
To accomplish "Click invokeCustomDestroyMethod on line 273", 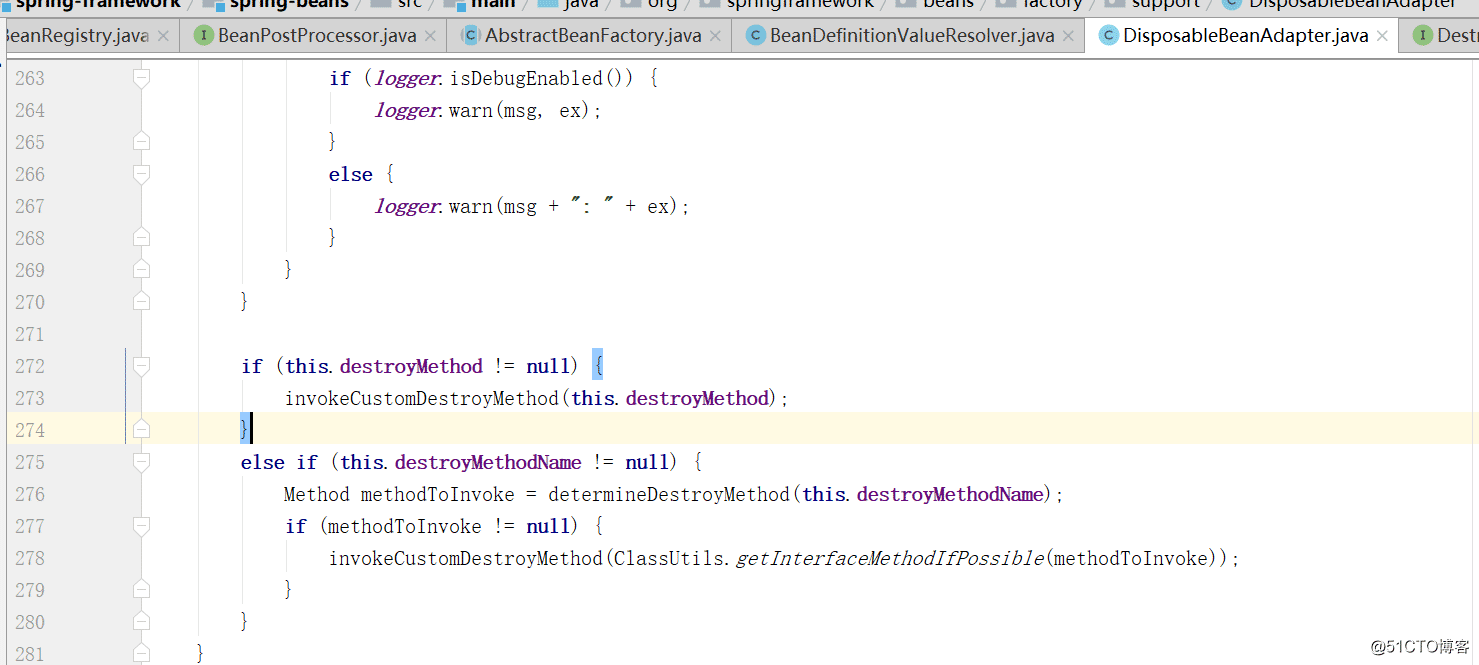I will click(421, 398).
